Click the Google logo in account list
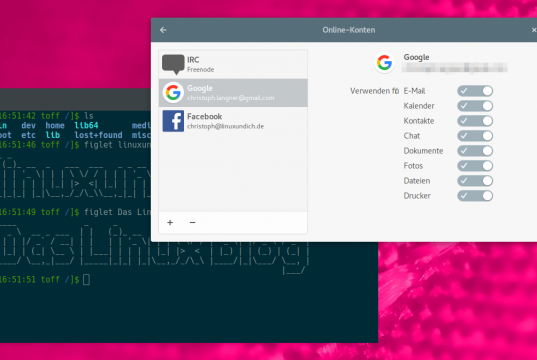This screenshot has height=360, width=537. coord(173,92)
